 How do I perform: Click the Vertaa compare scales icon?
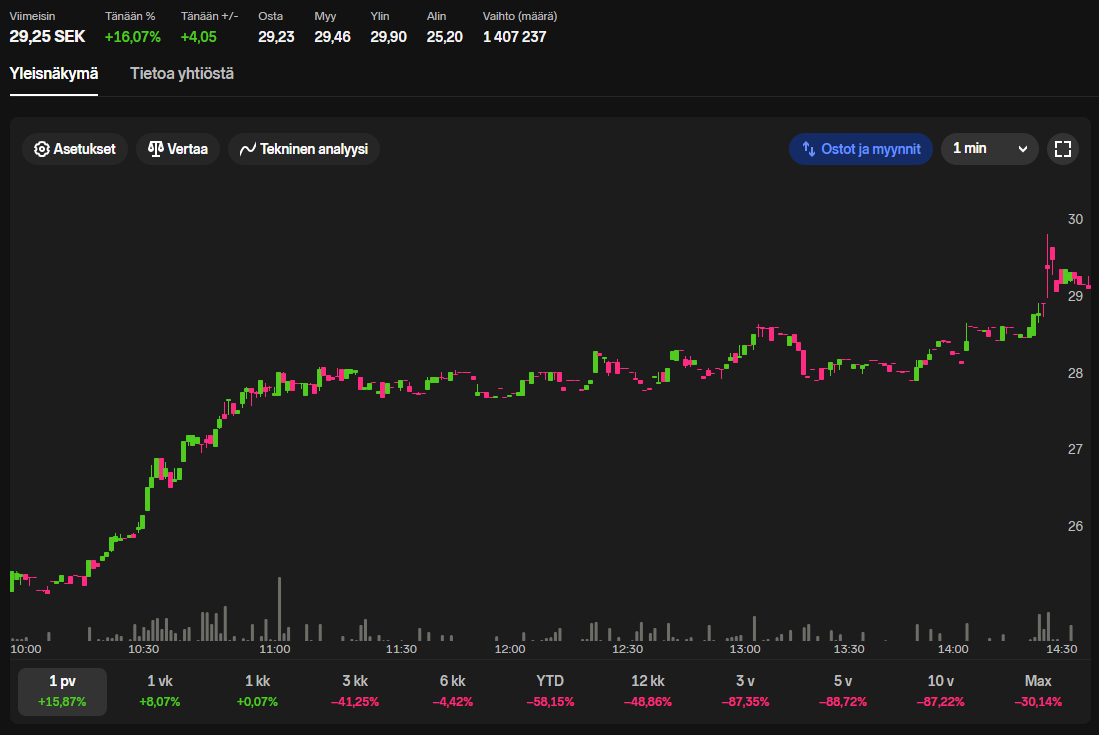155,149
